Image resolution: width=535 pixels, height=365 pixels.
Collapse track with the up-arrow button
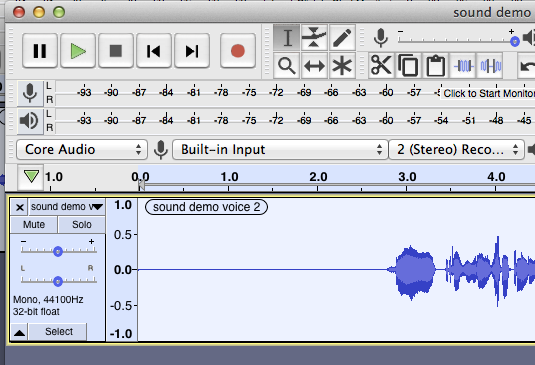(x=19, y=332)
